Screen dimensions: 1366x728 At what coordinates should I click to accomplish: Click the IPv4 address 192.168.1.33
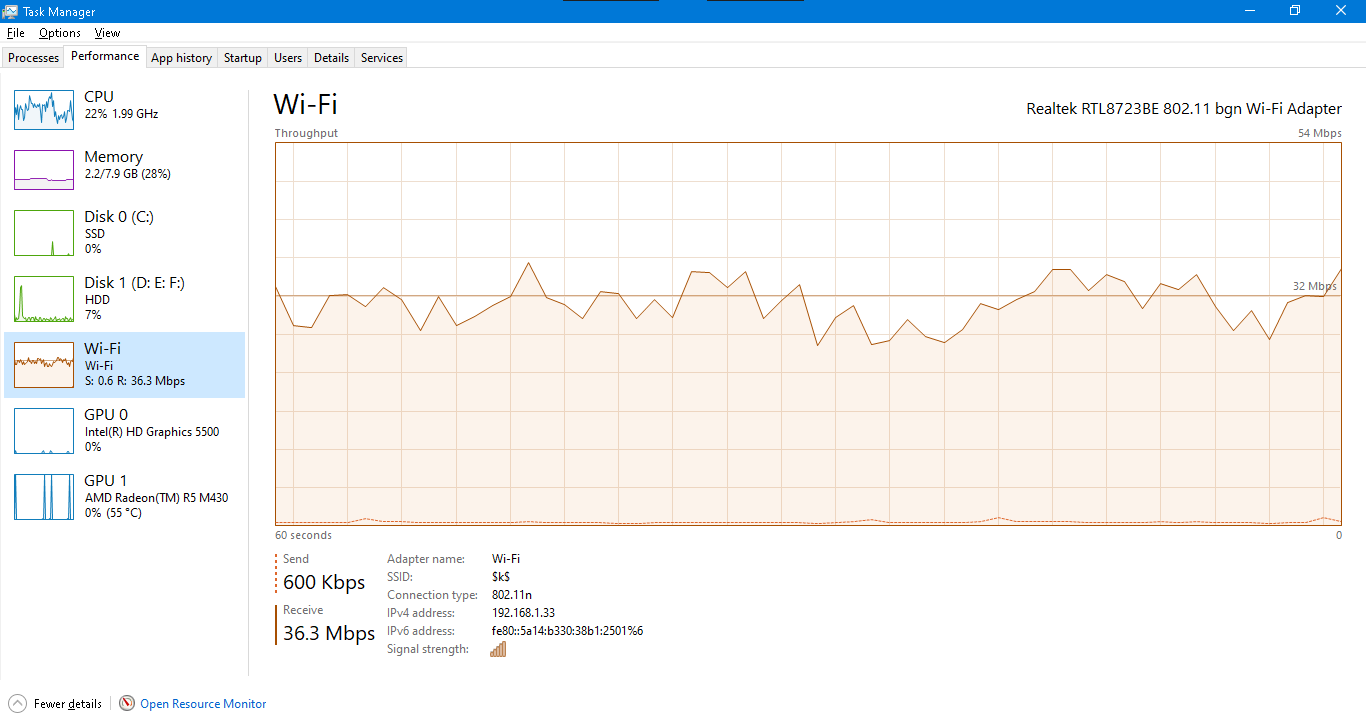pos(523,613)
